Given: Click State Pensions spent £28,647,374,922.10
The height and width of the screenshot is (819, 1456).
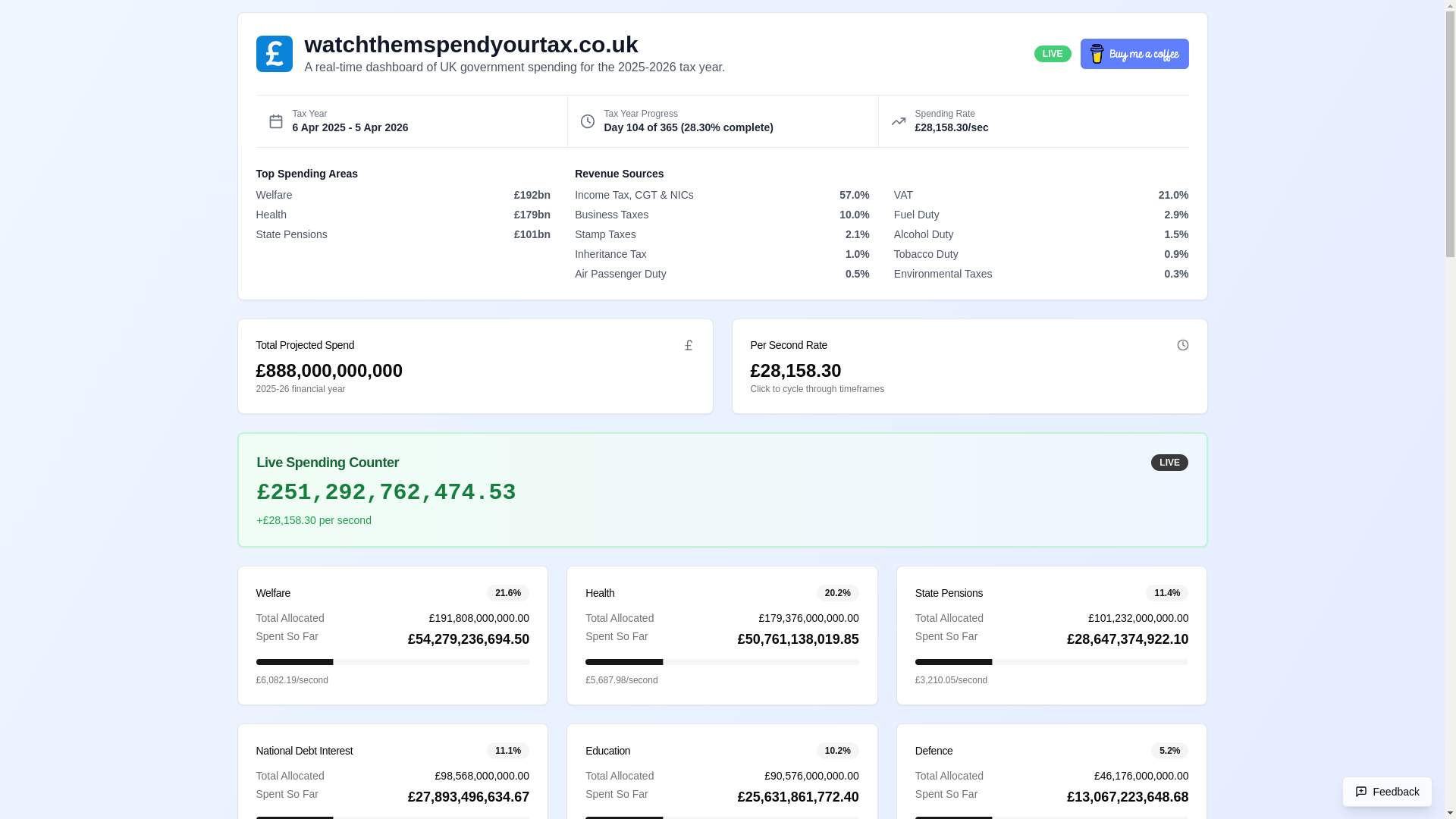Looking at the screenshot, I should (x=1127, y=639).
